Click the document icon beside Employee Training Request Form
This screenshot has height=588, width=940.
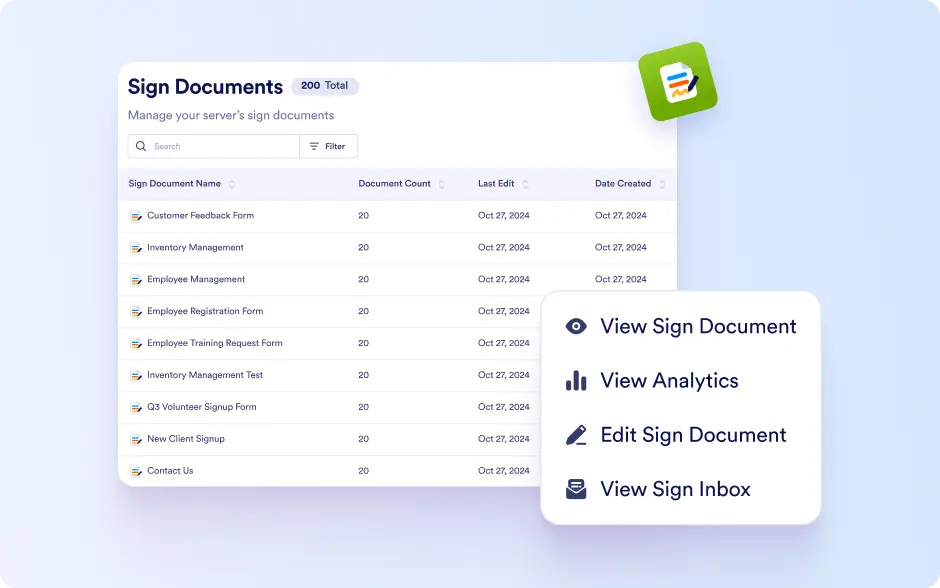pos(136,343)
